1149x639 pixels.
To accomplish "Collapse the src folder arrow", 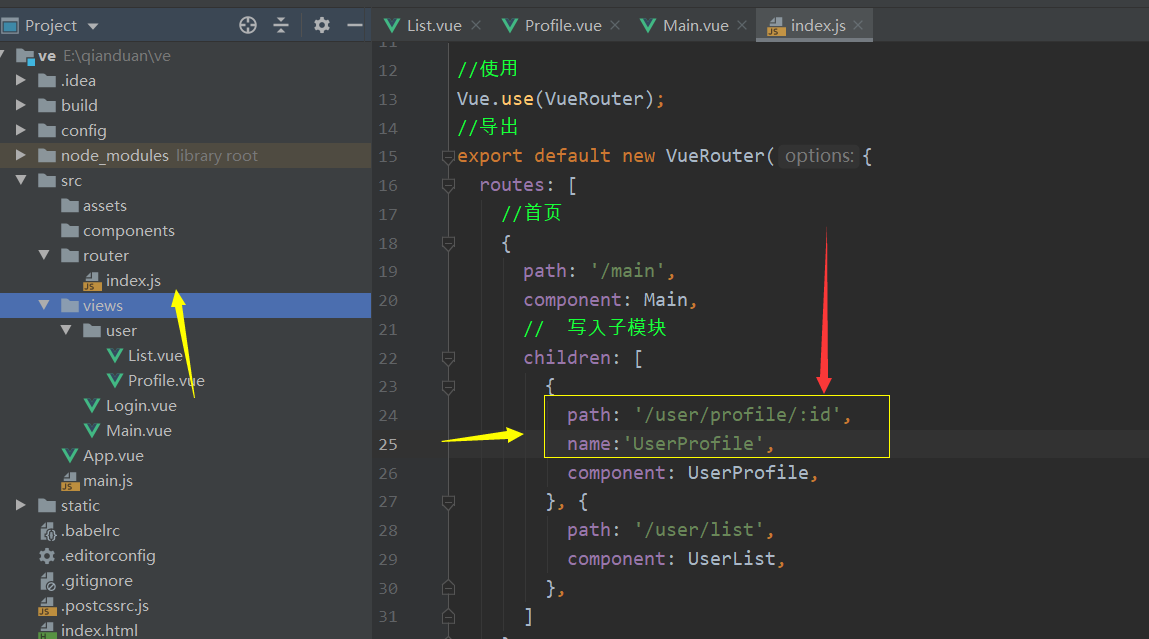I will [x=21, y=180].
